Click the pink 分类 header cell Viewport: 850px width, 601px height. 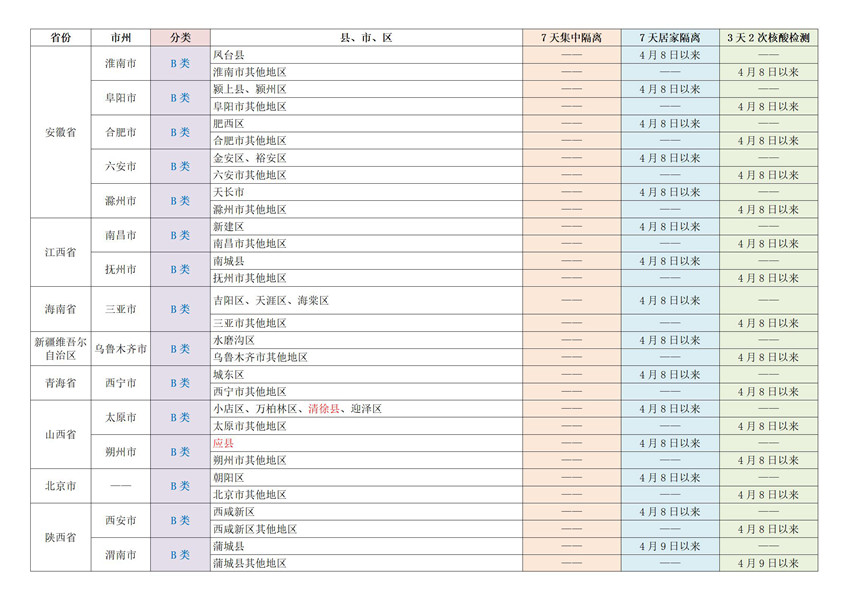180,38
